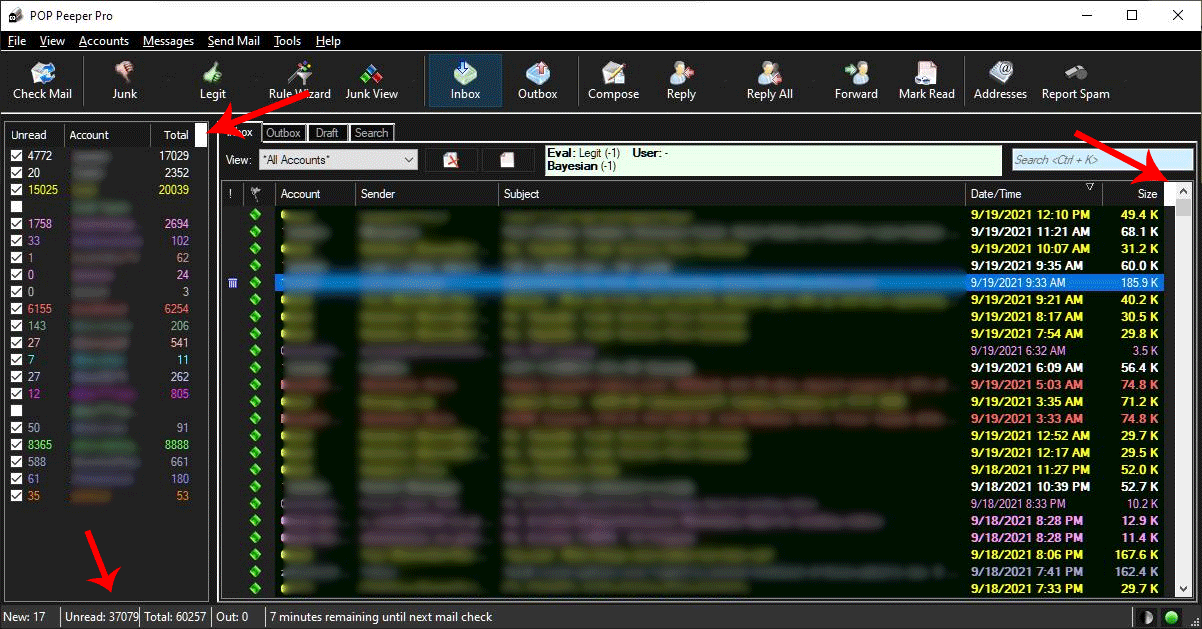The height and width of the screenshot is (629, 1202).
Task: Open the Send Mail menu
Action: [234, 41]
